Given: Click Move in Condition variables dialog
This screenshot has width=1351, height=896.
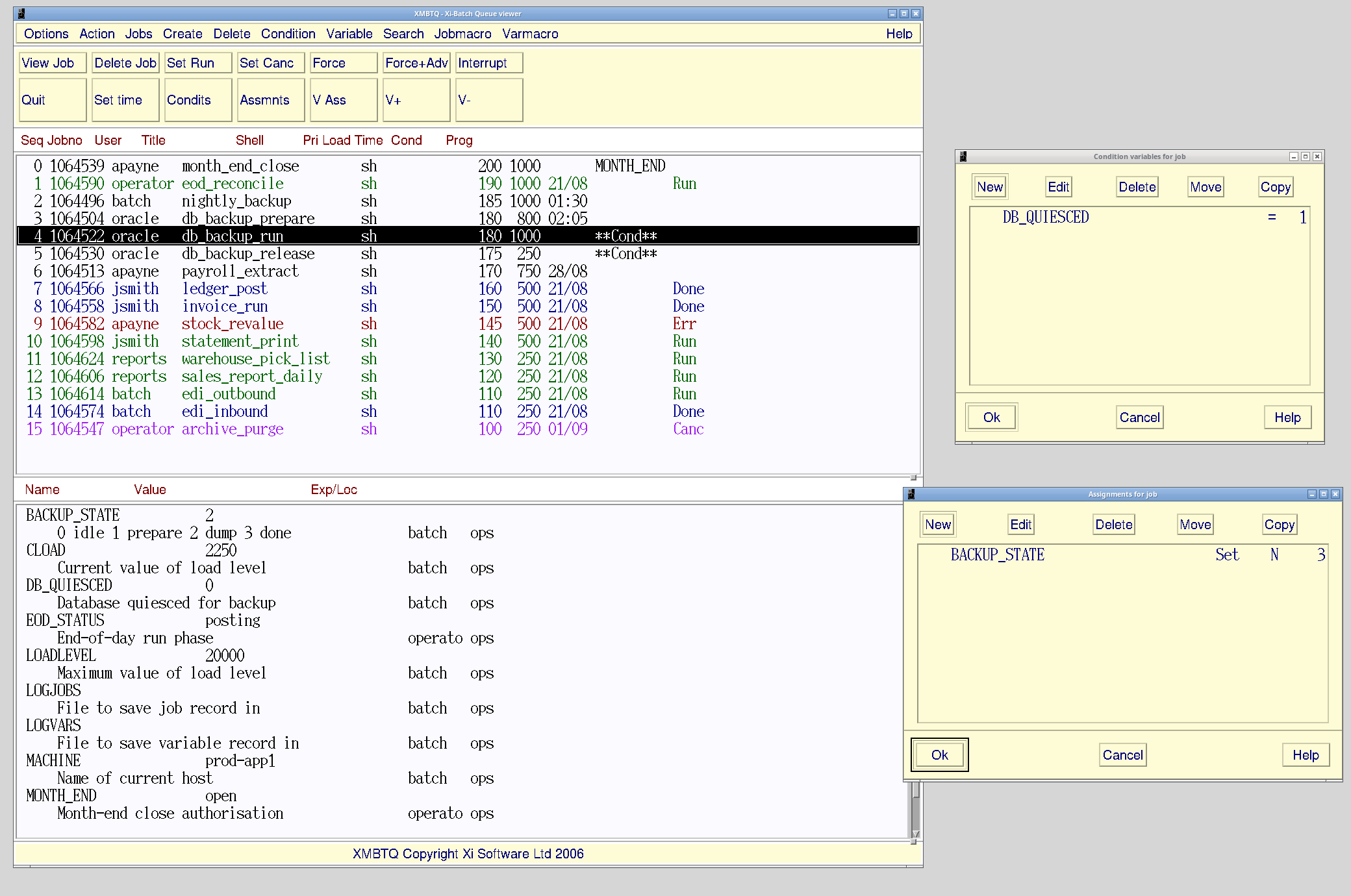Looking at the screenshot, I should pos(1206,187).
